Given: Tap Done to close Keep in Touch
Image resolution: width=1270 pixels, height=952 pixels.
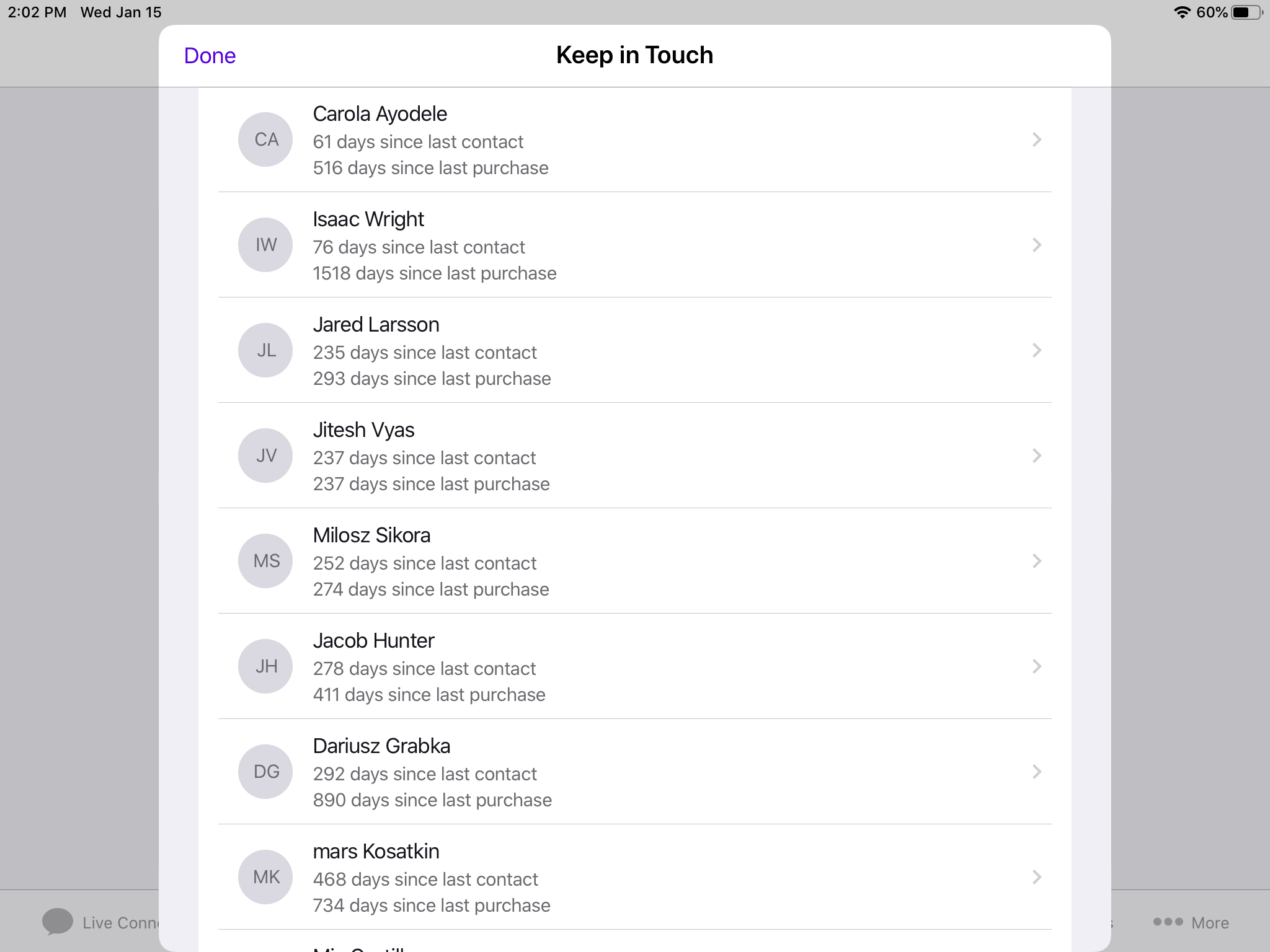Looking at the screenshot, I should coord(208,54).
